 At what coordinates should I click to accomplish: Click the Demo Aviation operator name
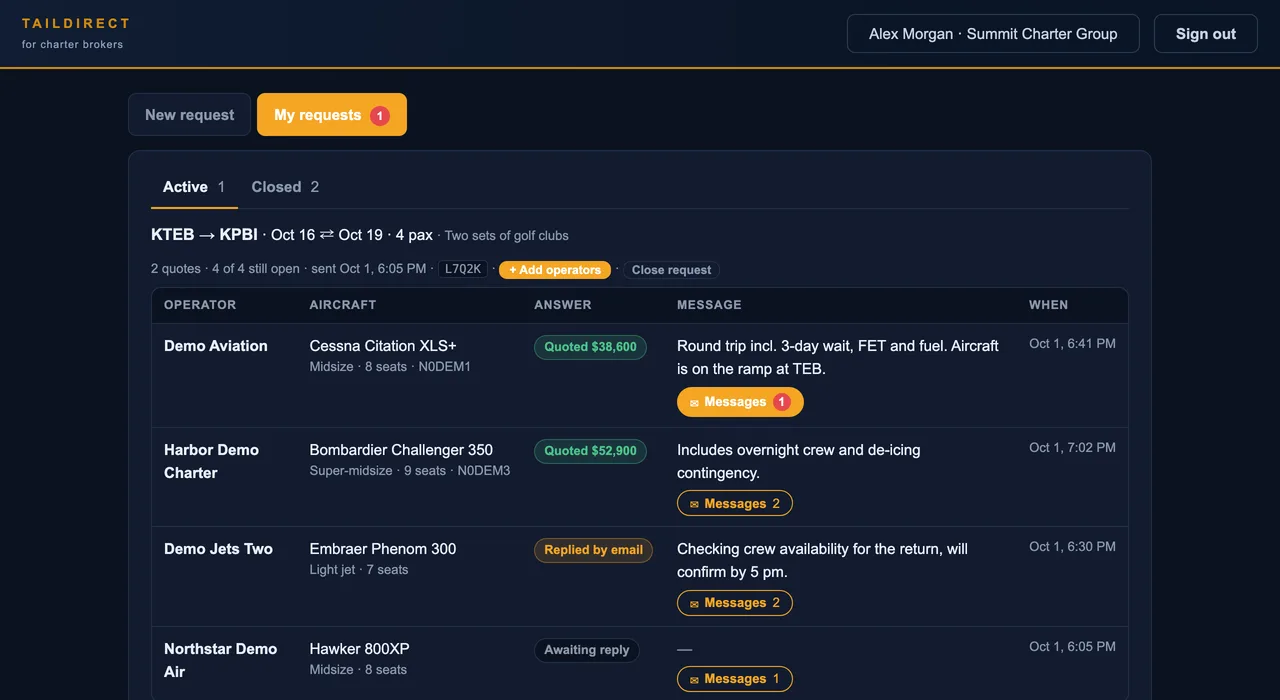tap(216, 346)
